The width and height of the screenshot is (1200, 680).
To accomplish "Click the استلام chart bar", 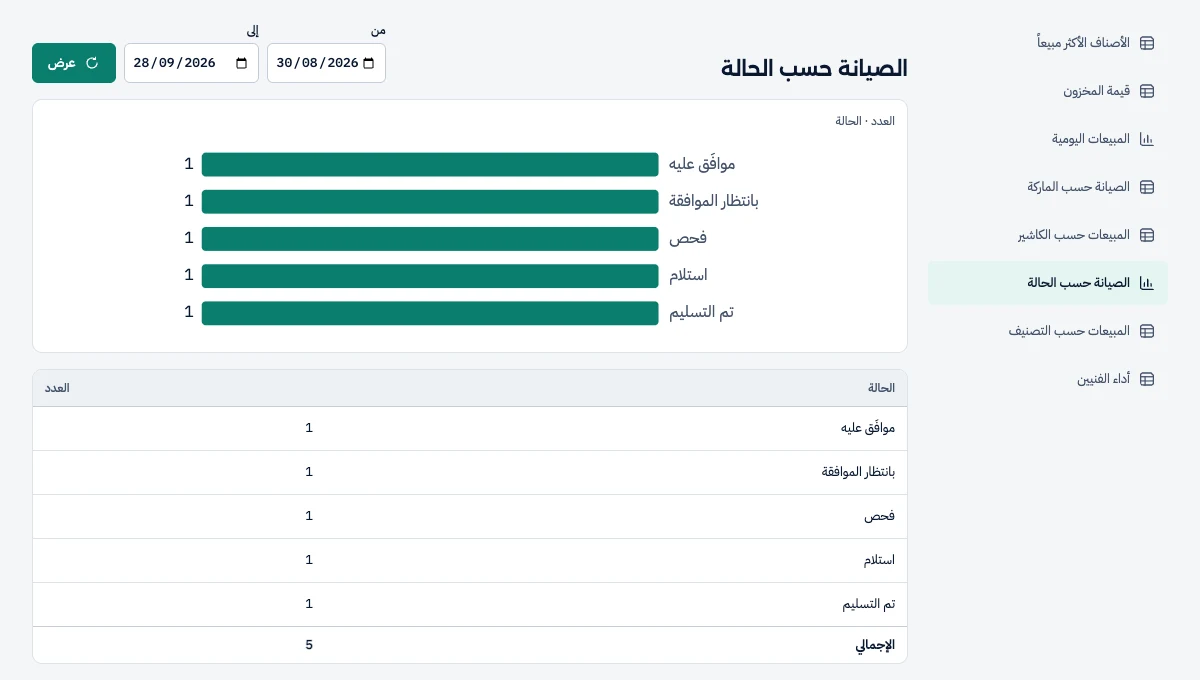I will point(430,275).
